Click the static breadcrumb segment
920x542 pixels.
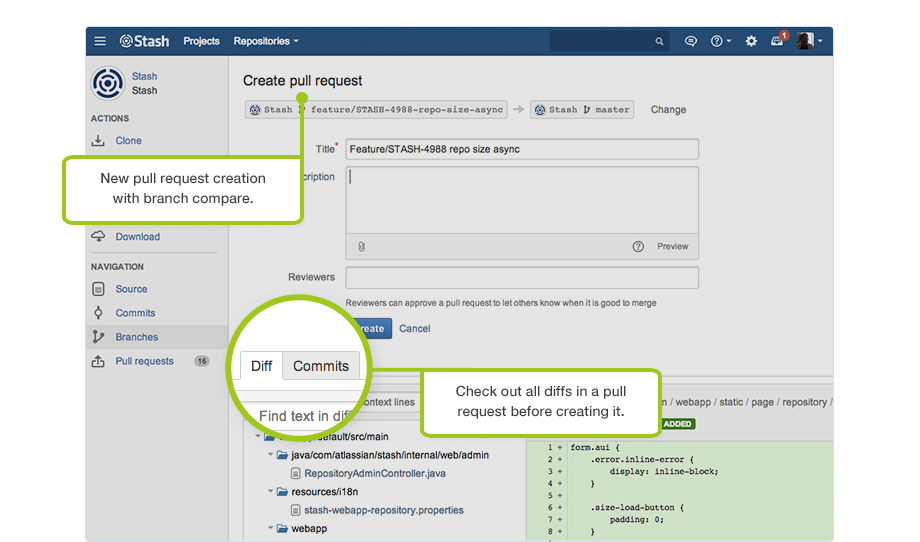point(731,402)
